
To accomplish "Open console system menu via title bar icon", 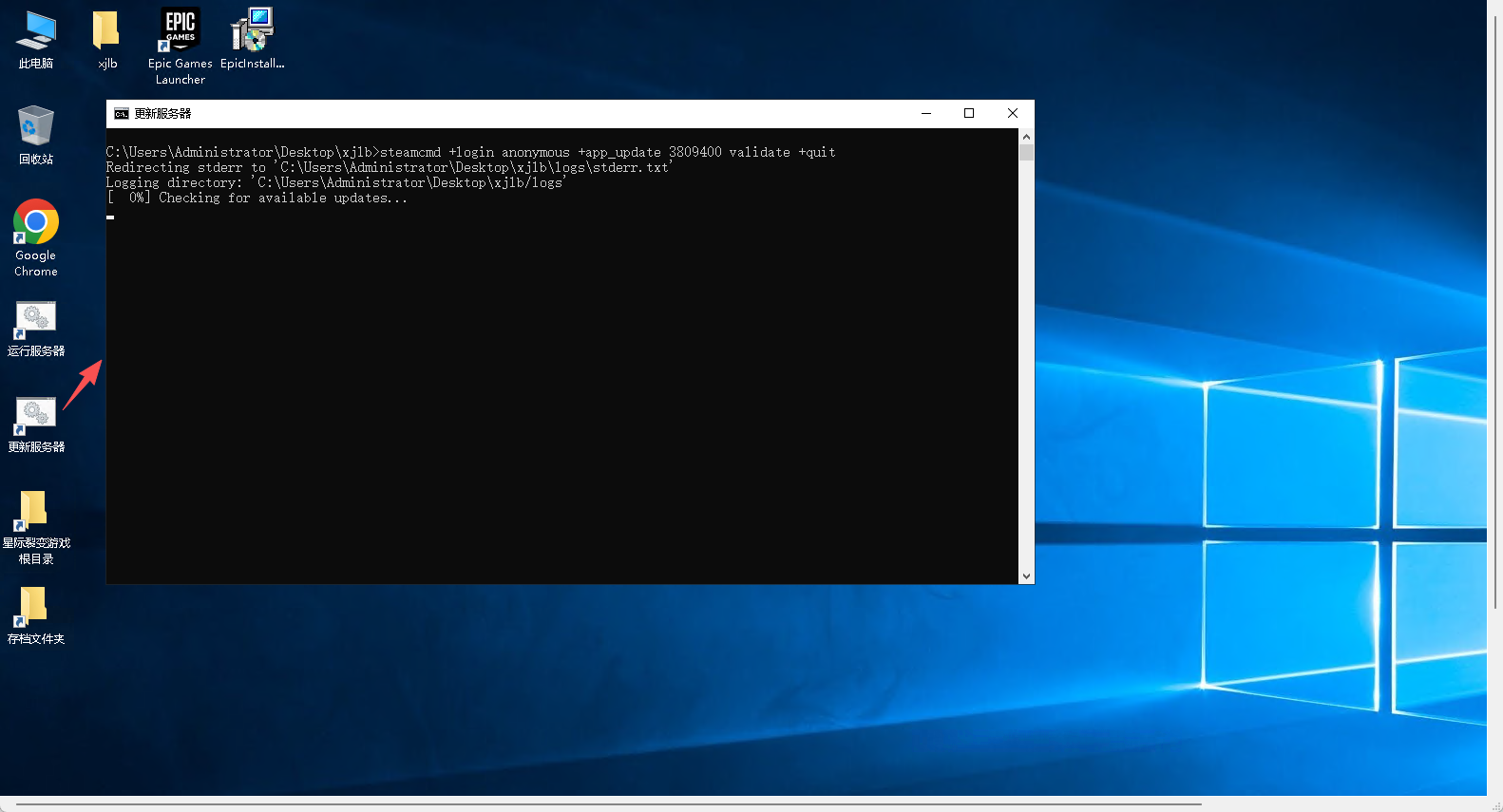I will pos(121,114).
